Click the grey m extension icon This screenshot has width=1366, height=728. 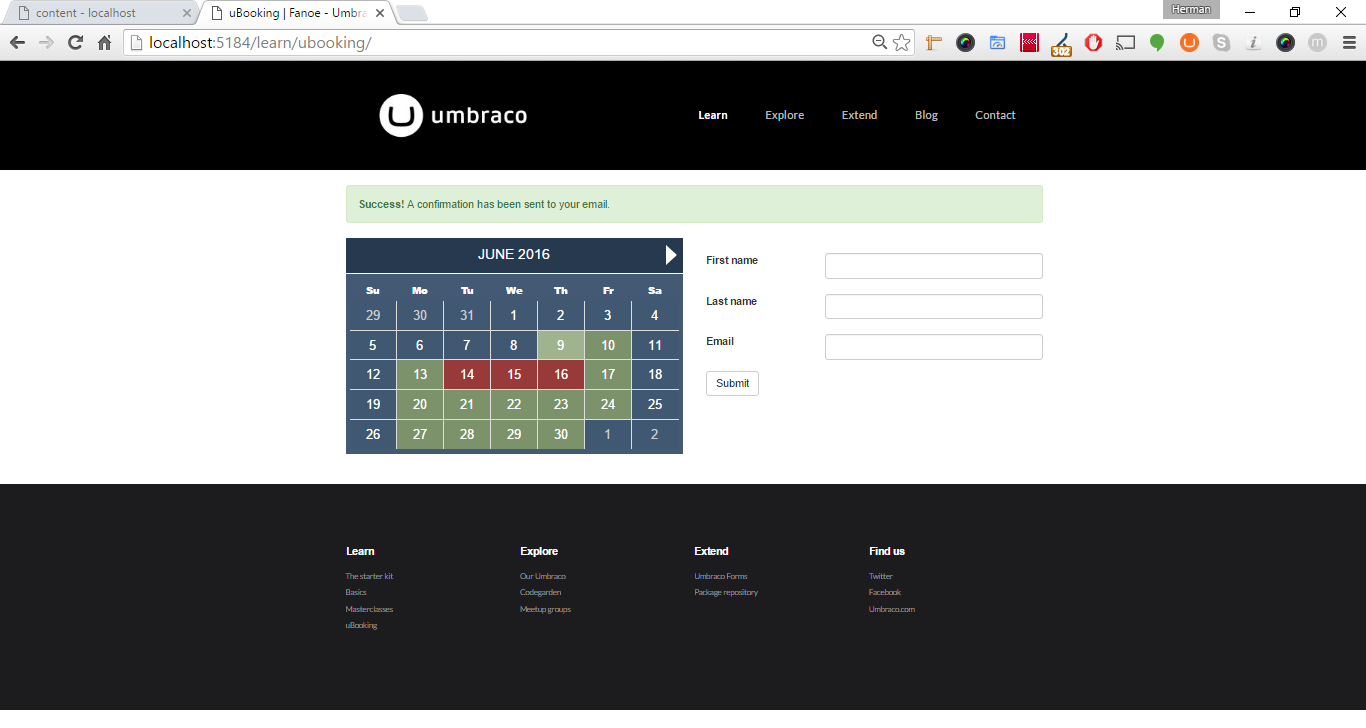(1317, 43)
